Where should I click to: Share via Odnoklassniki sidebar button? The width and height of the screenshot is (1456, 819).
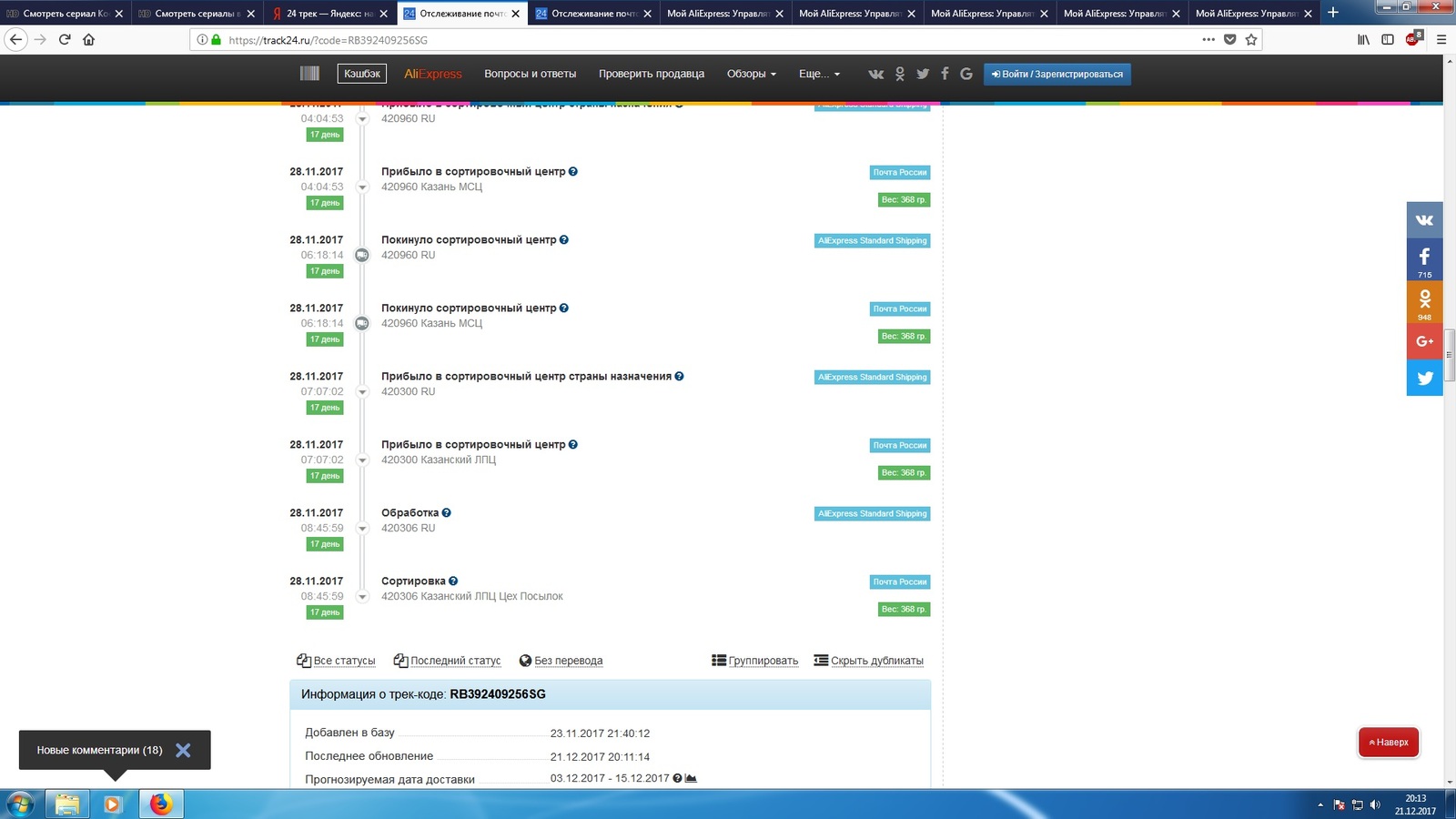click(x=1424, y=302)
